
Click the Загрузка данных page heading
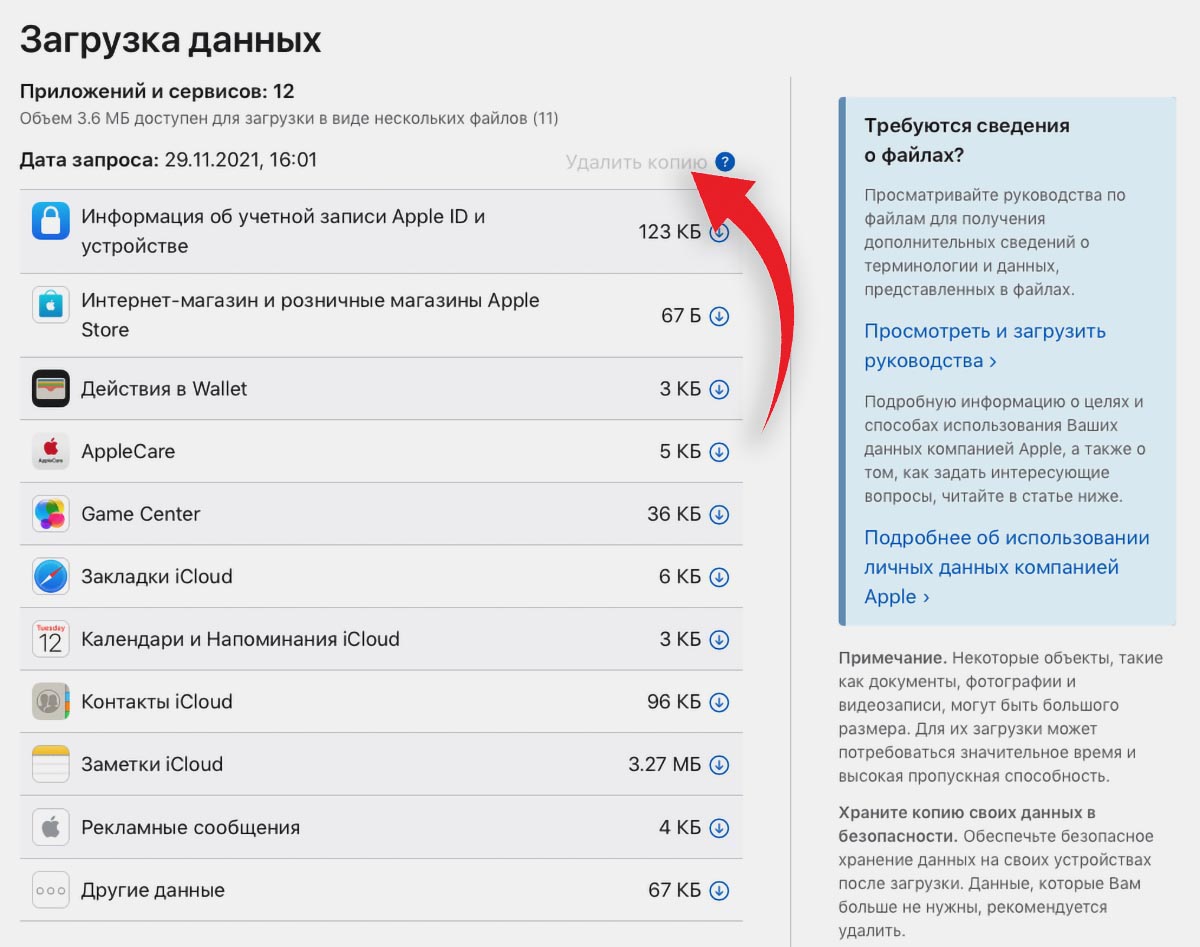[171, 40]
